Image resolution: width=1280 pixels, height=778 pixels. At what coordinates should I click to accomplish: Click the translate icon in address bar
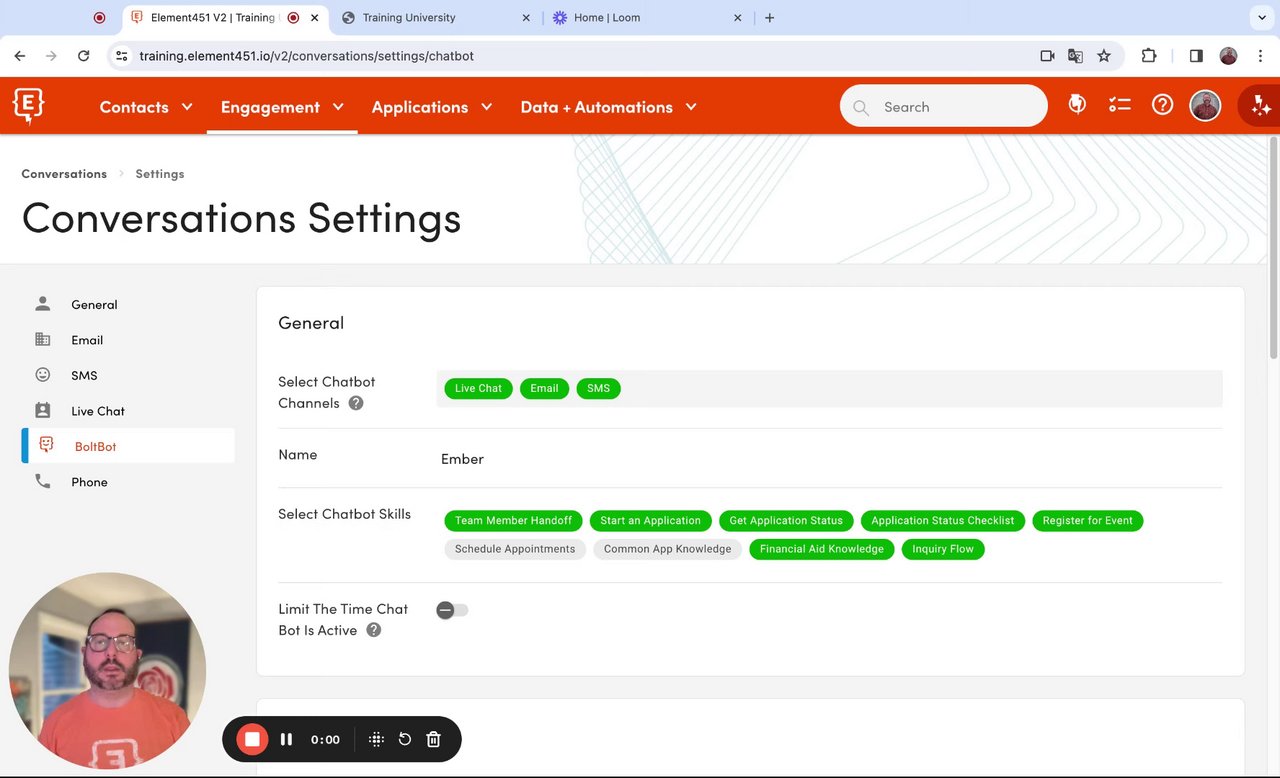tap(1076, 56)
